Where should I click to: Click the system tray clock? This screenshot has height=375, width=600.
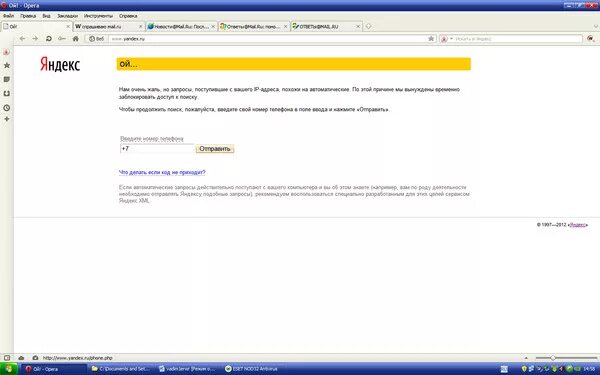click(x=589, y=369)
